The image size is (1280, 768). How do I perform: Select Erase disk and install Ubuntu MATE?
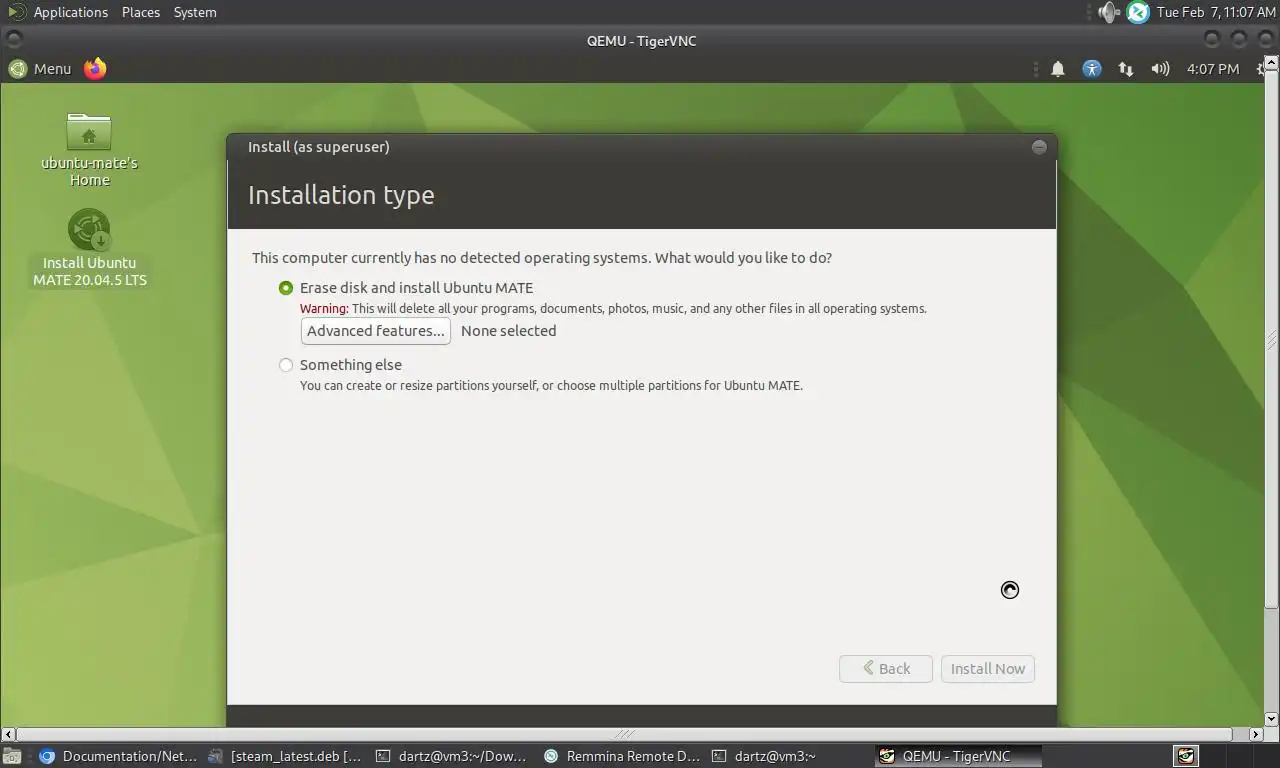(x=286, y=288)
